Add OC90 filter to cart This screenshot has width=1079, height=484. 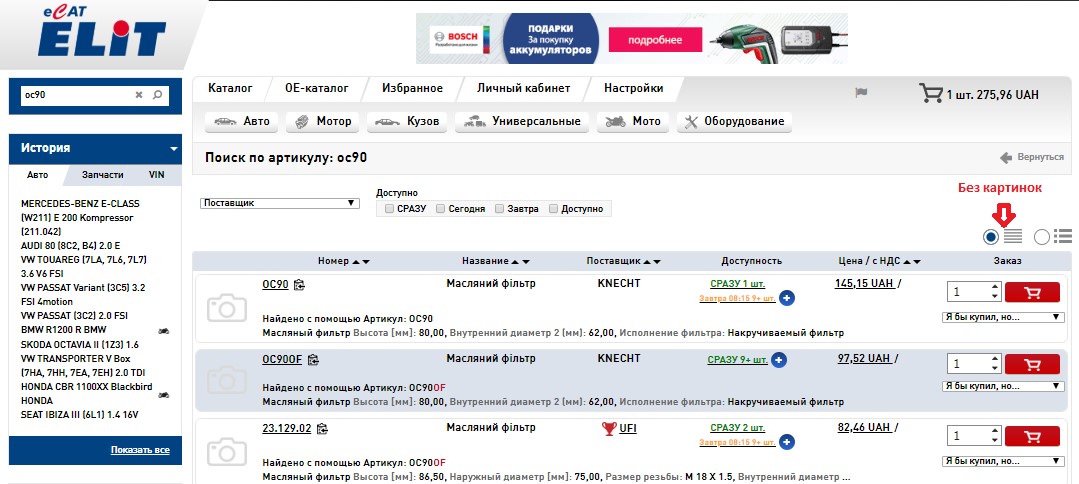[1031, 292]
